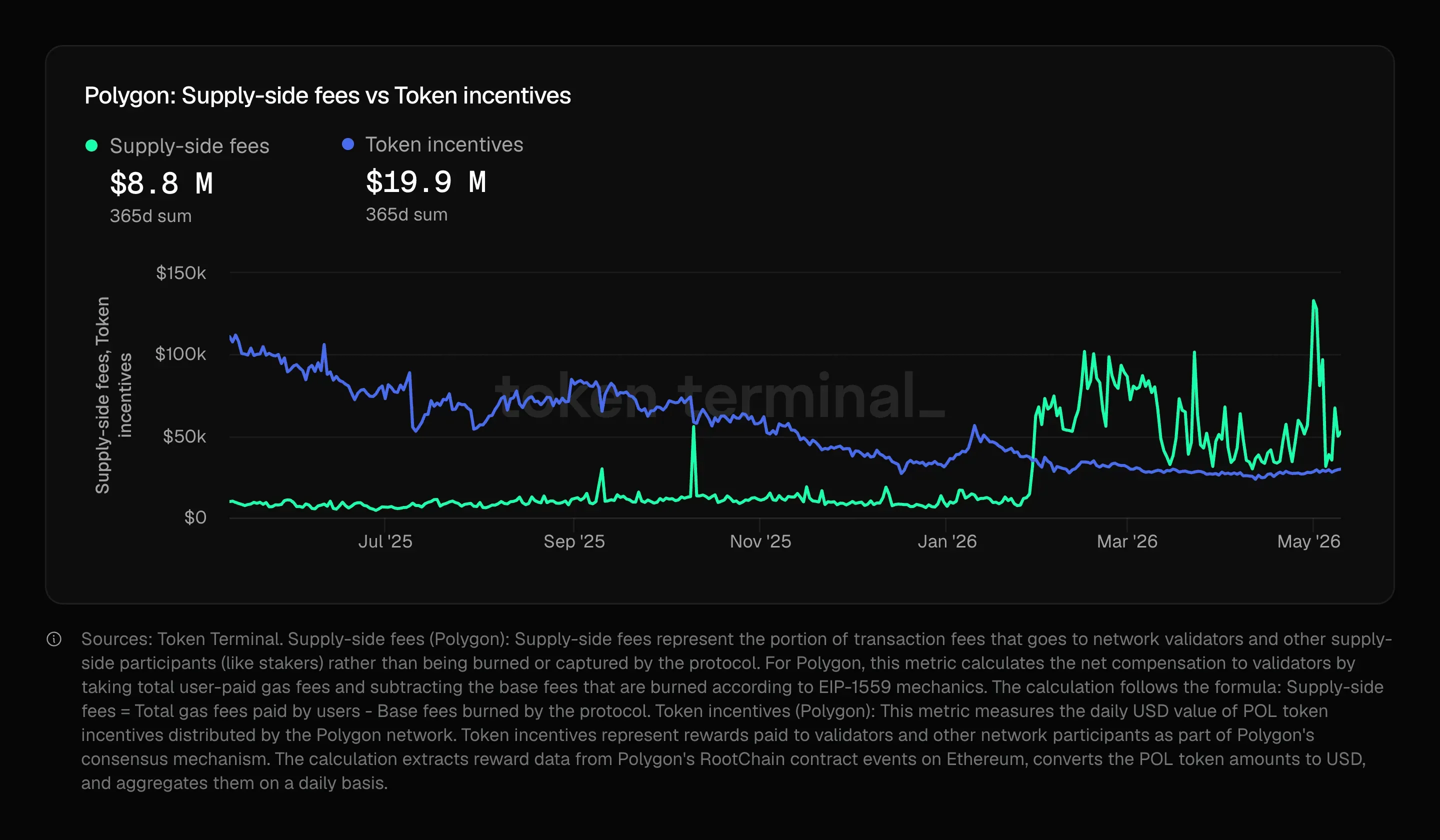Screen dimensions: 1440x840
Task: Click the Jan '26 x-axis tick label
Action: tap(947, 541)
